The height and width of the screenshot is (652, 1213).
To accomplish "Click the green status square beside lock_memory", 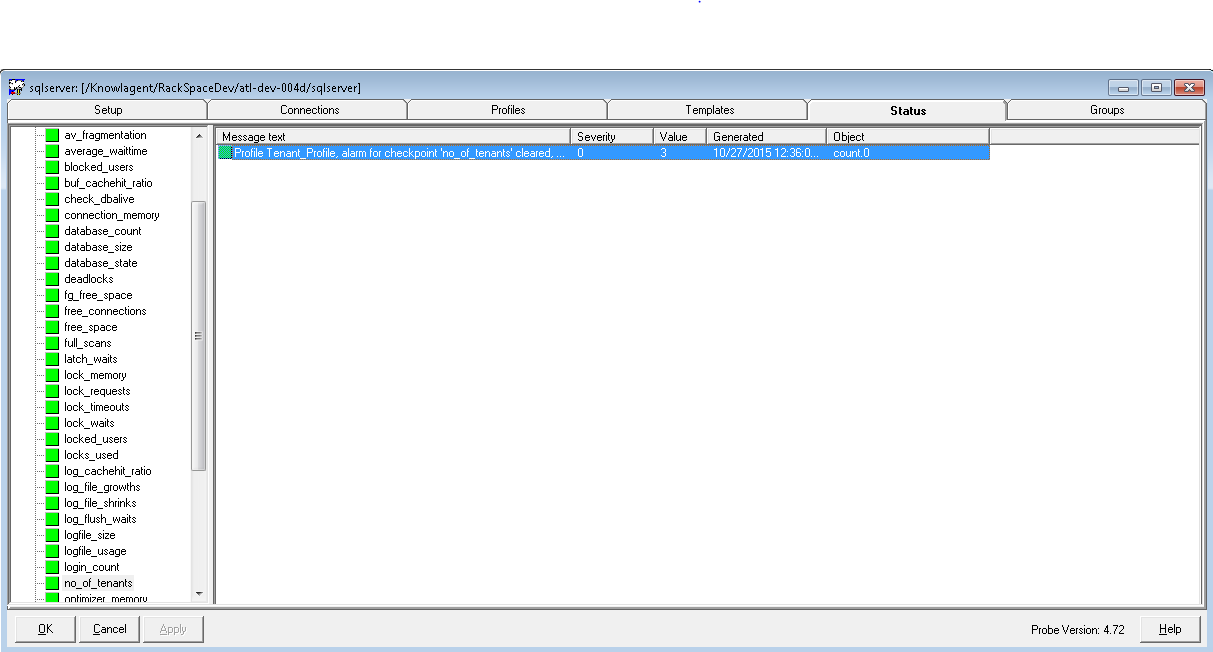I will [x=52, y=375].
